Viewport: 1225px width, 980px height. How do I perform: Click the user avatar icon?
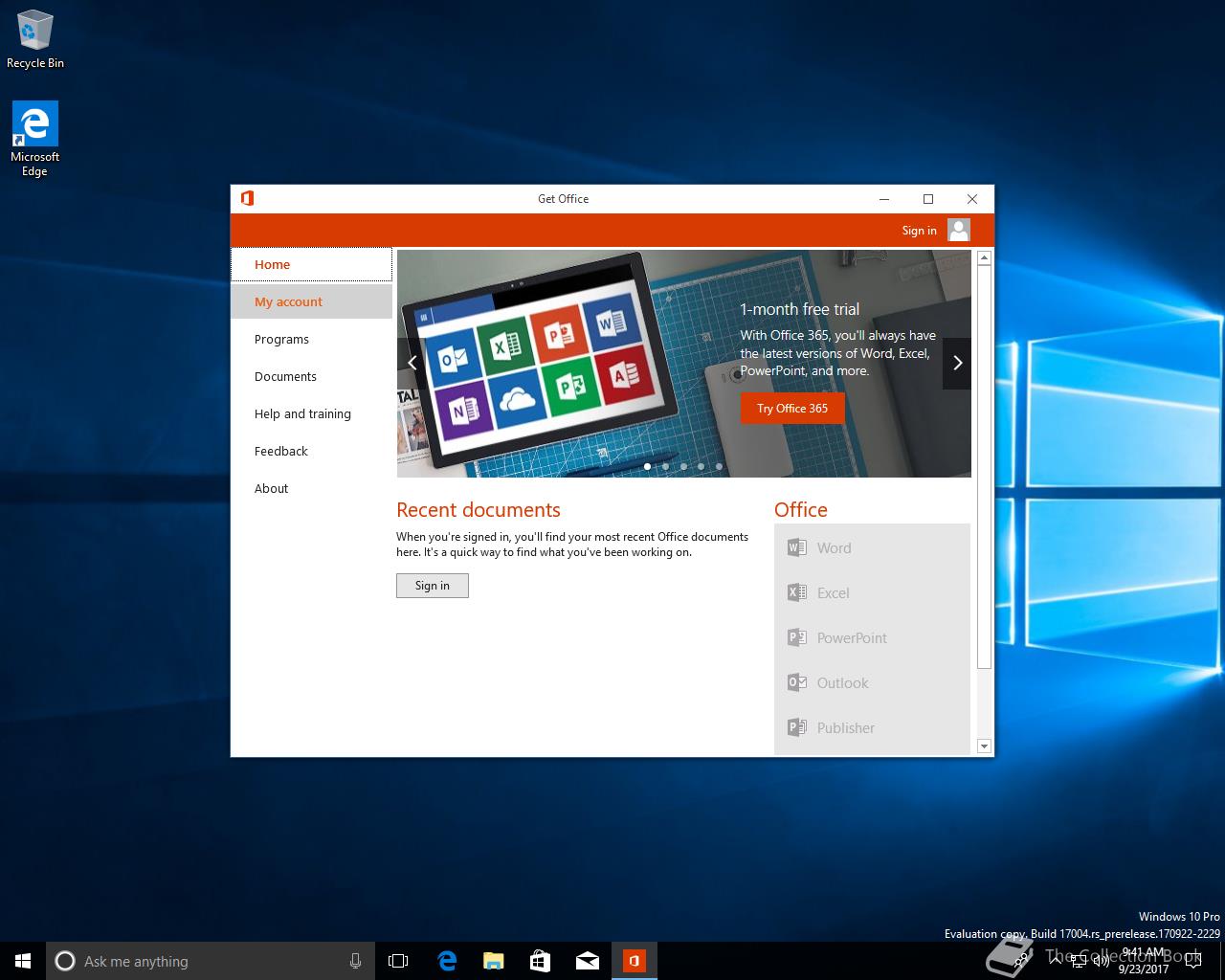(x=959, y=230)
